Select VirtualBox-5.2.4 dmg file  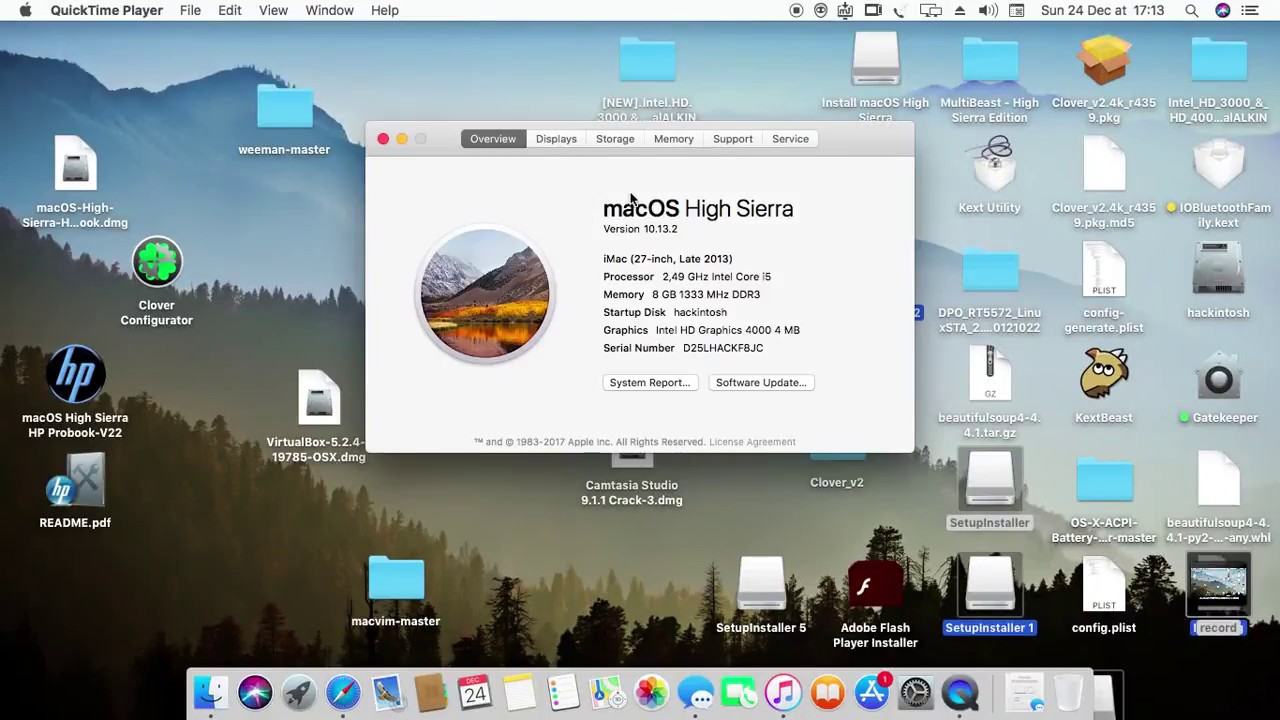(318, 398)
